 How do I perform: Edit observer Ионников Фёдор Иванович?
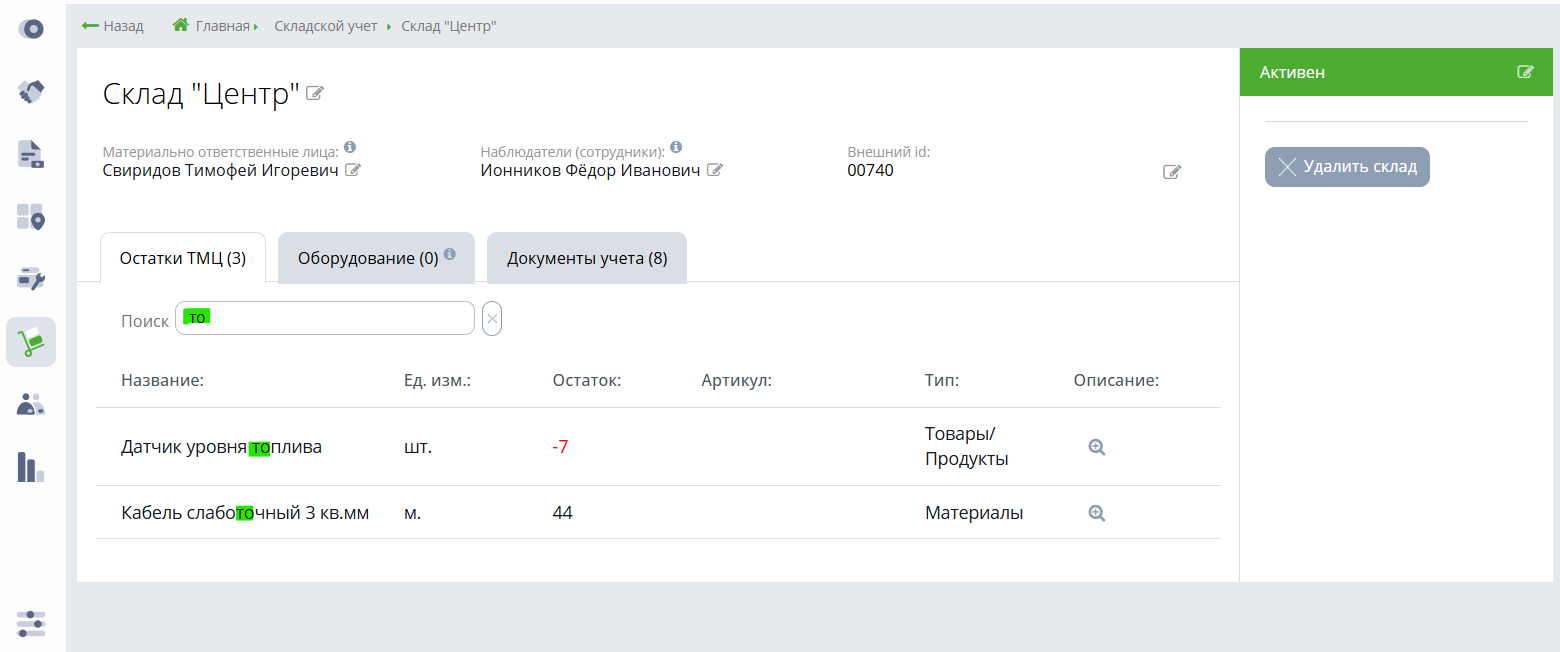(x=714, y=170)
